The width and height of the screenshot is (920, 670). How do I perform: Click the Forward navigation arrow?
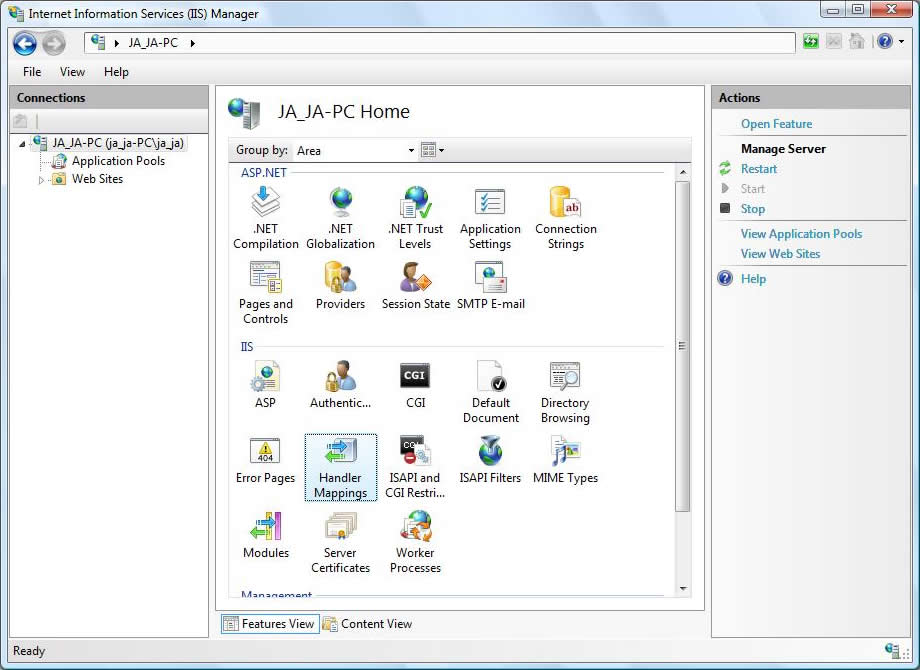(53, 43)
